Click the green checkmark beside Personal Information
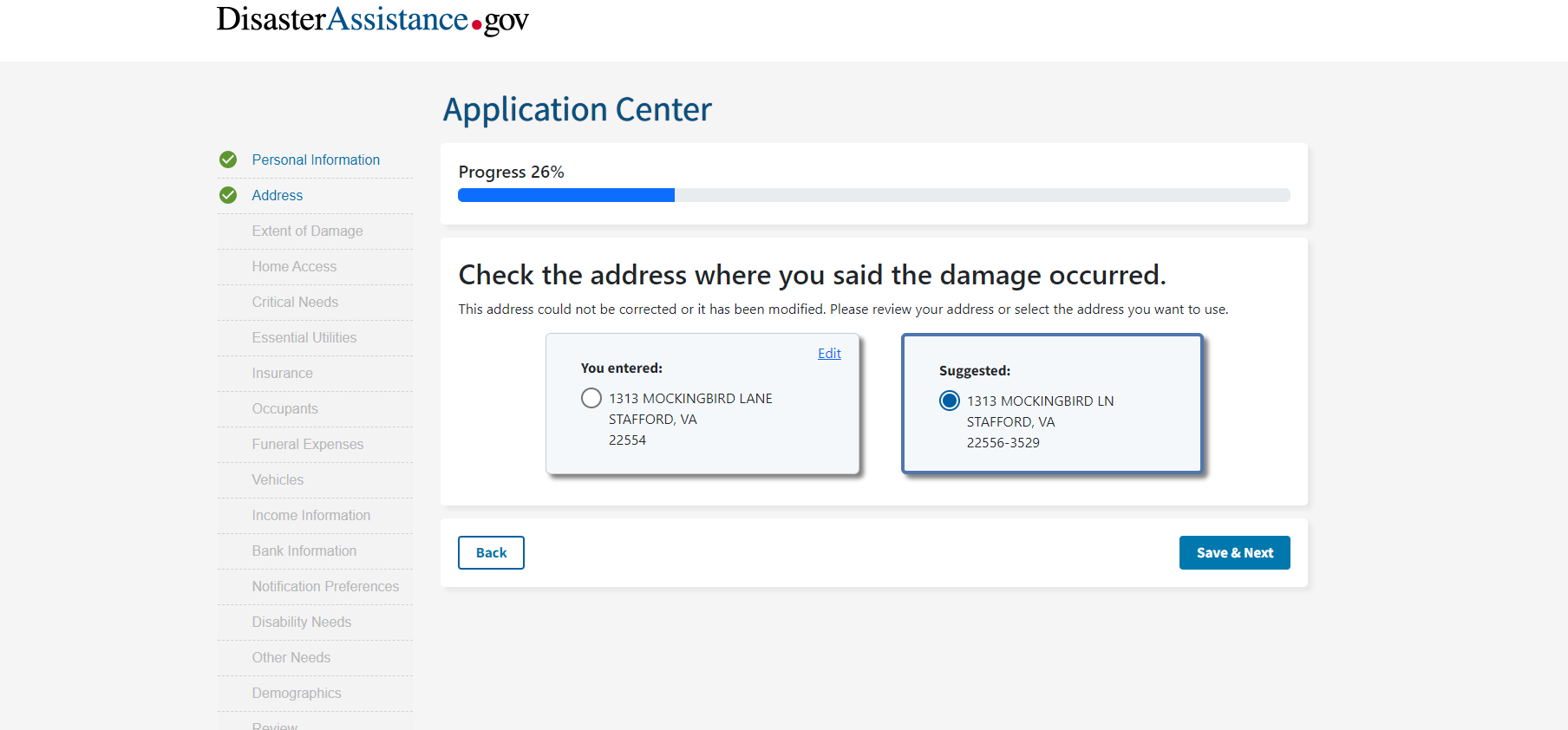The height and width of the screenshot is (730, 1568). (228, 160)
